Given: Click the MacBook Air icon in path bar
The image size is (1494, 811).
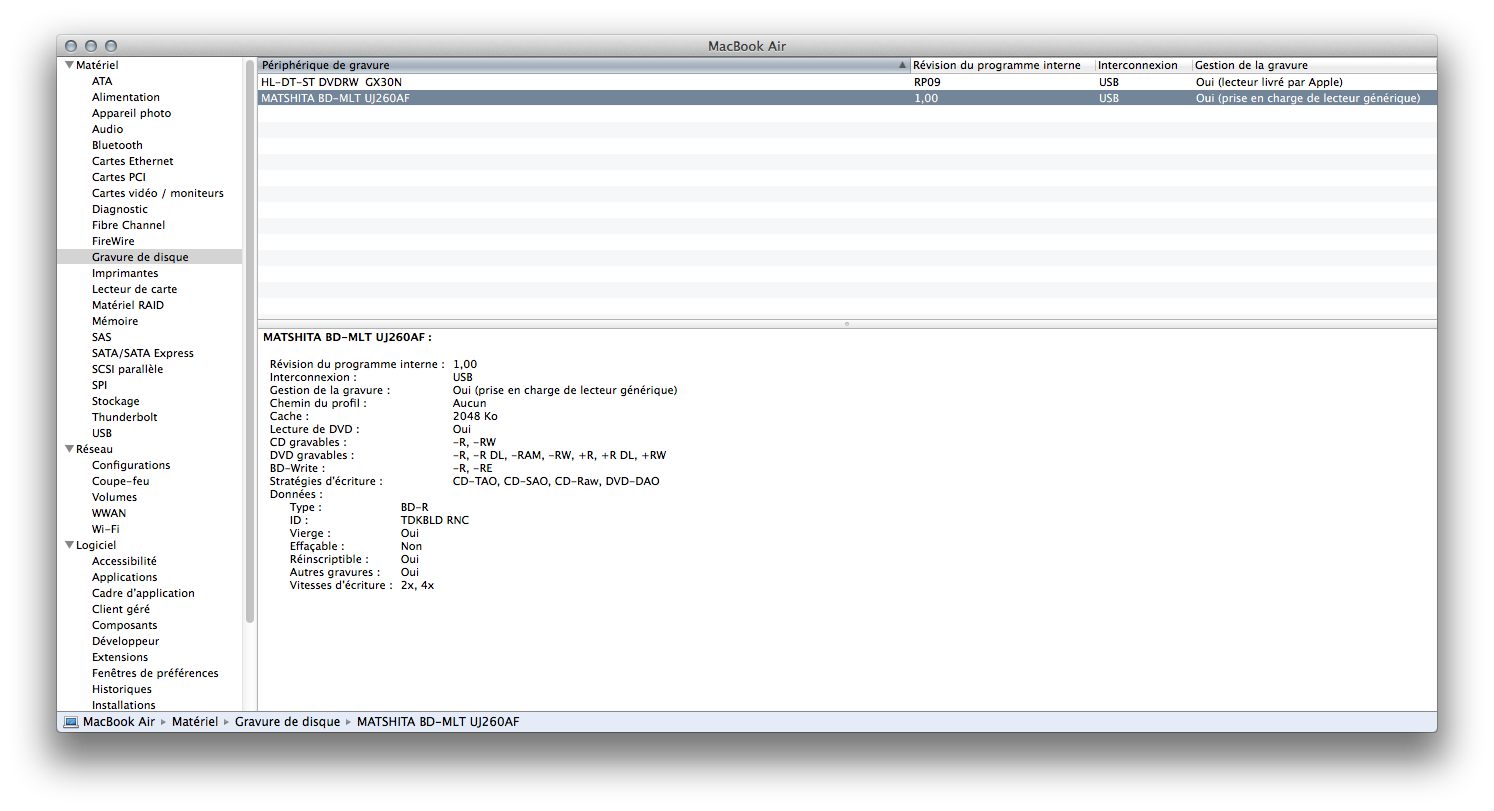Looking at the screenshot, I should (71, 722).
